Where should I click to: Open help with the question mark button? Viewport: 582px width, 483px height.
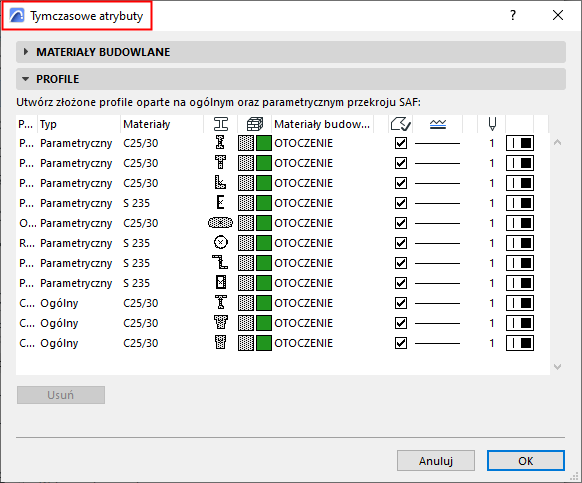pyautogui.click(x=513, y=15)
